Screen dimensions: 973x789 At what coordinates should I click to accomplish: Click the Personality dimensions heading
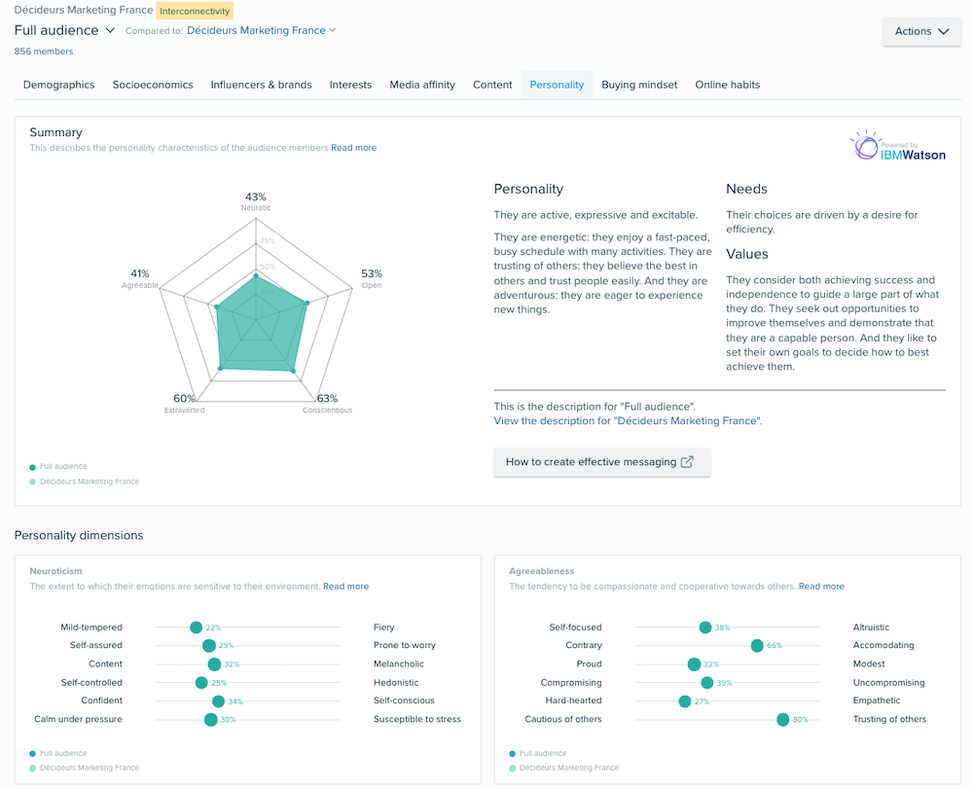[79, 535]
